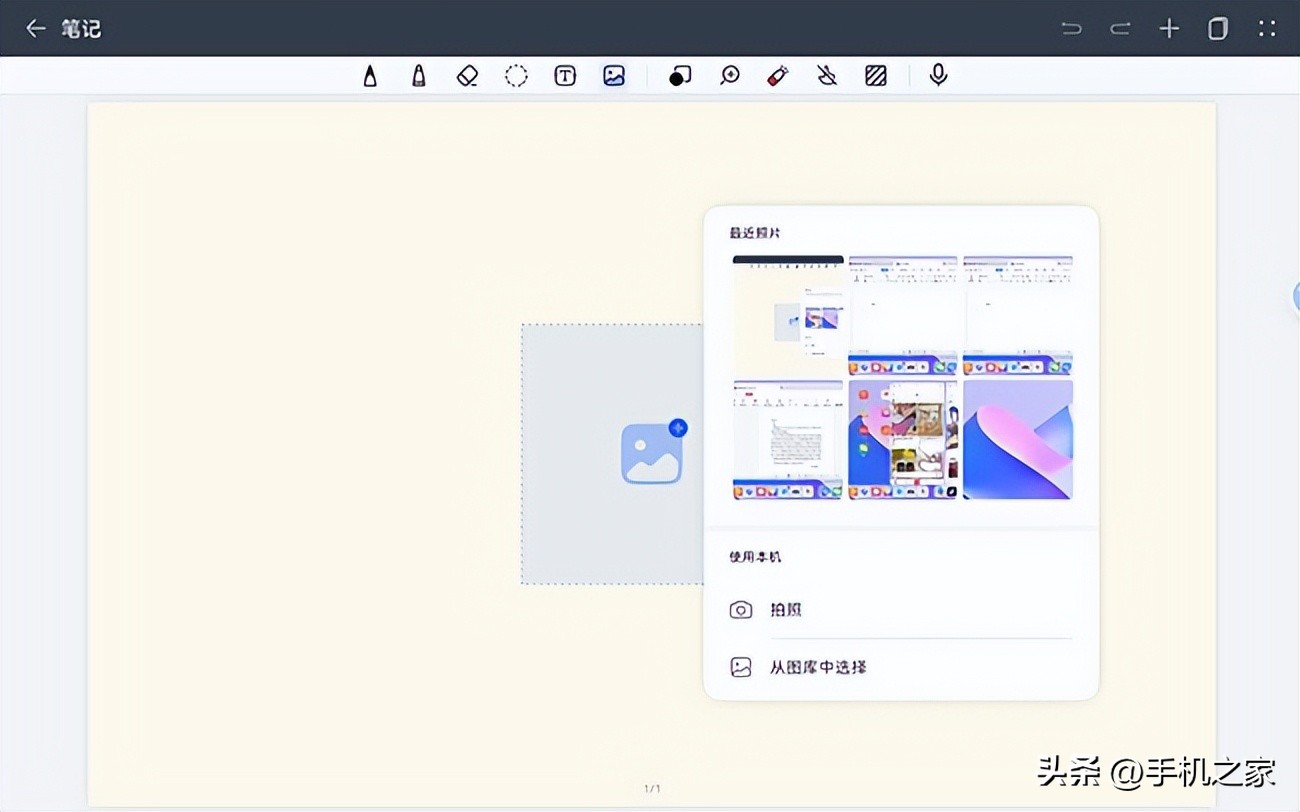The image size is (1300, 812).
Task: Switch to the eraser tool
Action: tap(466, 75)
